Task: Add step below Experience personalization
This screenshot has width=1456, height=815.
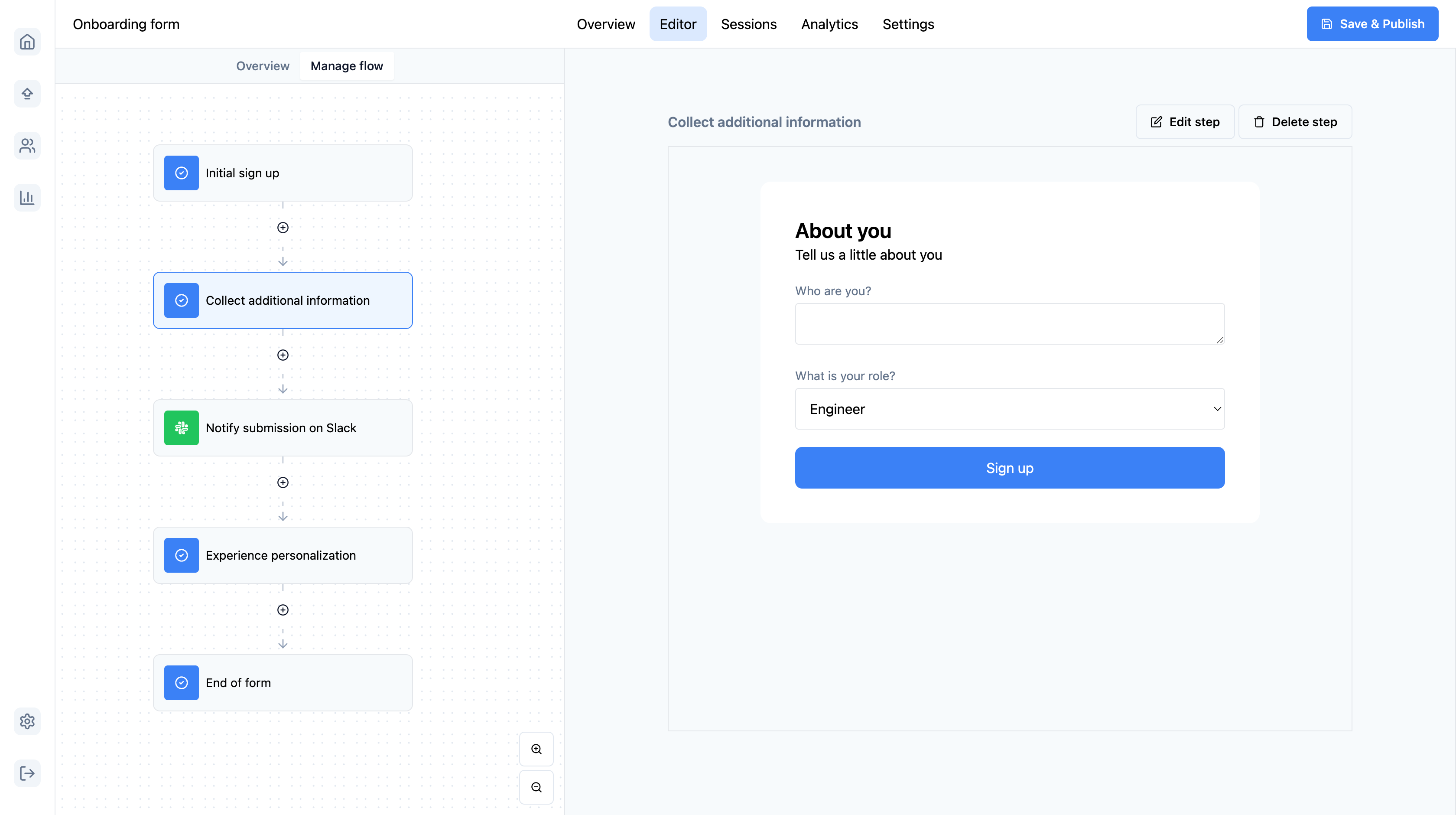Action: [x=283, y=610]
